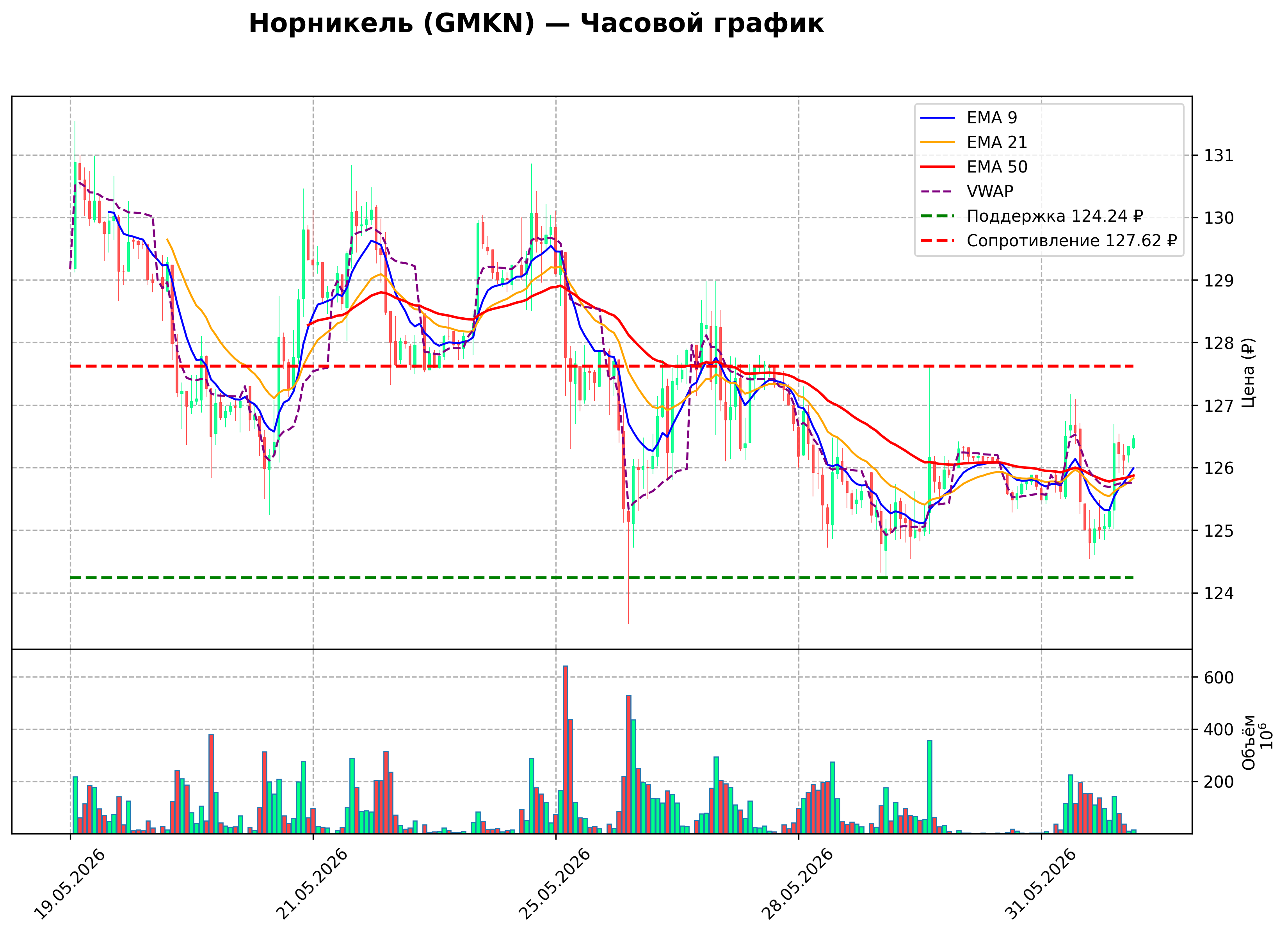Click the price axis label '128'
Screen dimensions: 1288x934
(1219, 343)
